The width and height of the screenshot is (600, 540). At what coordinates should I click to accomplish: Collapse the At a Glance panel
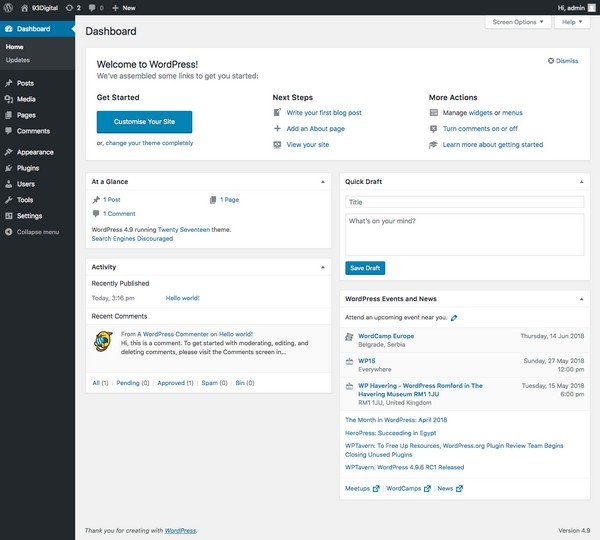click(x=323, y=182)
